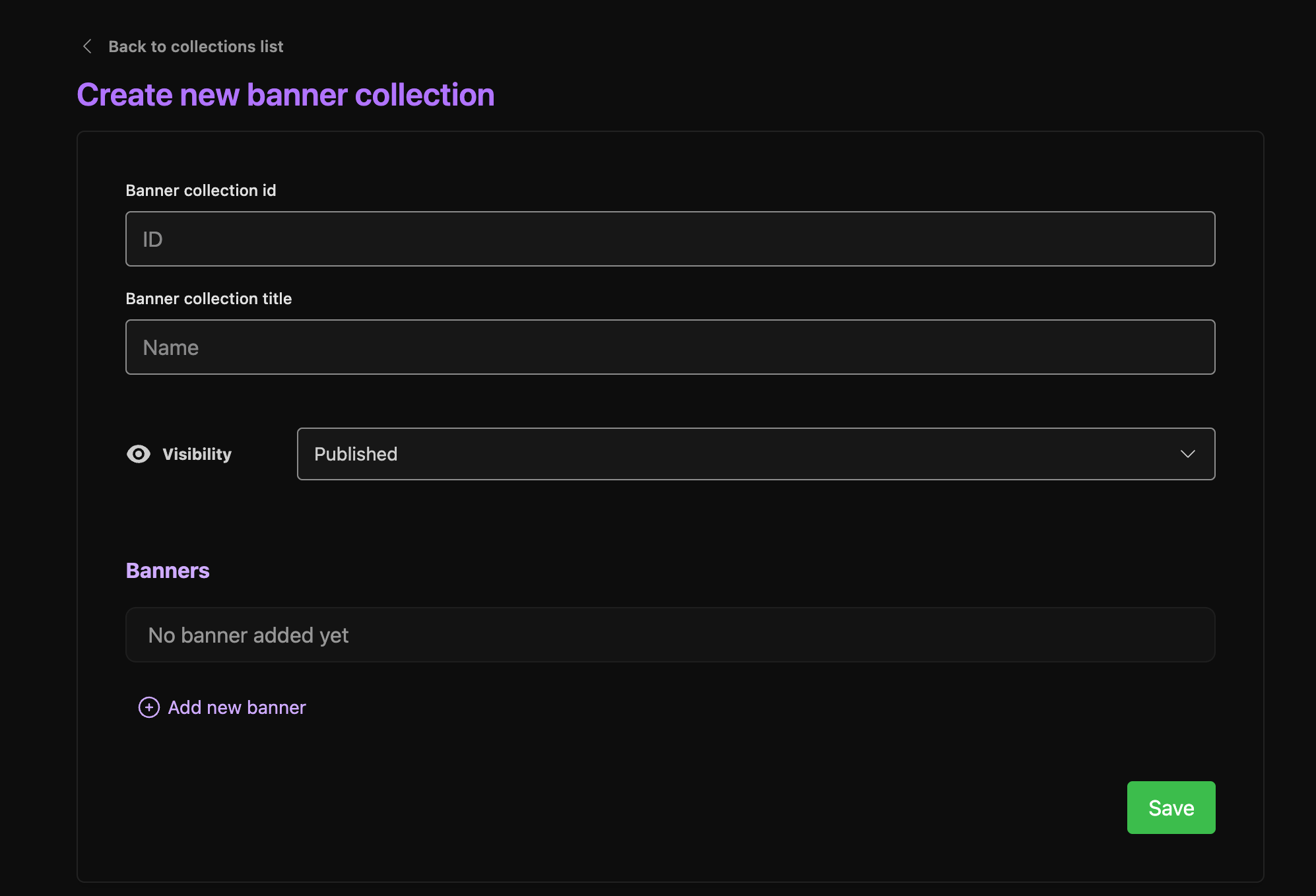1316x896 pixels.
Task: Focus the ID input field
Action: click(x=670, y=239)
